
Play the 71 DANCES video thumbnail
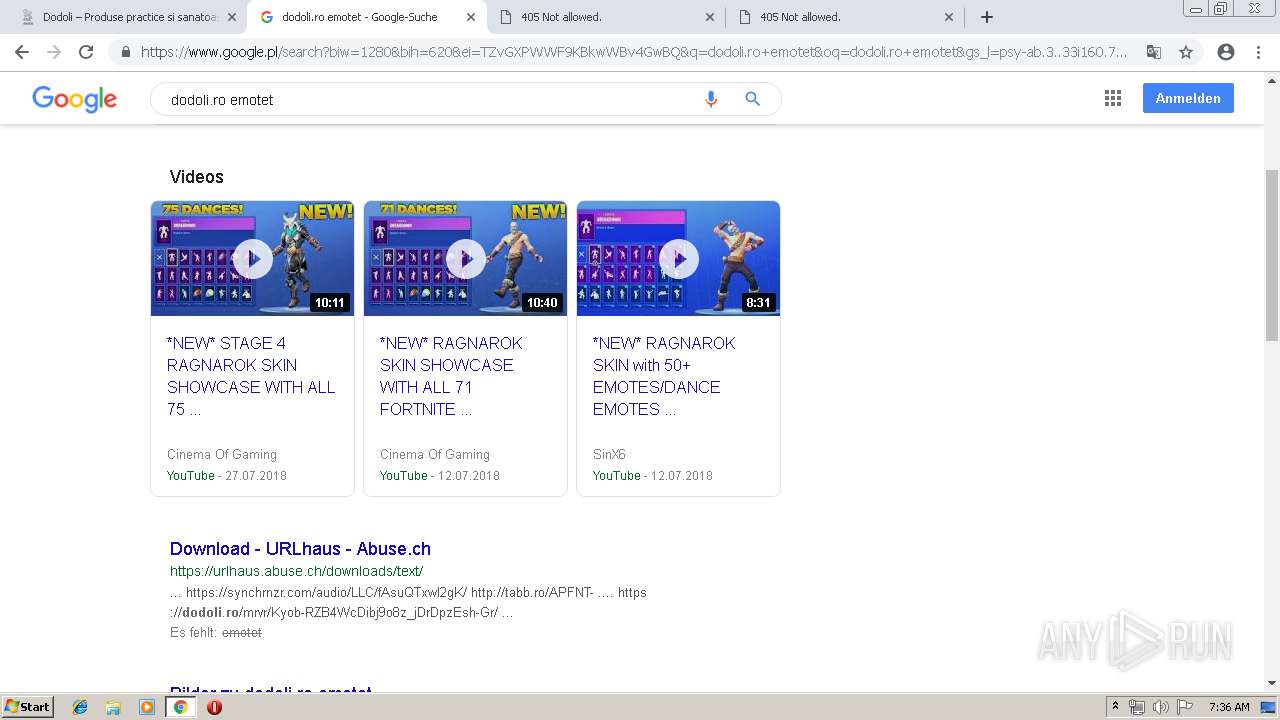click(x=465, y=259)
